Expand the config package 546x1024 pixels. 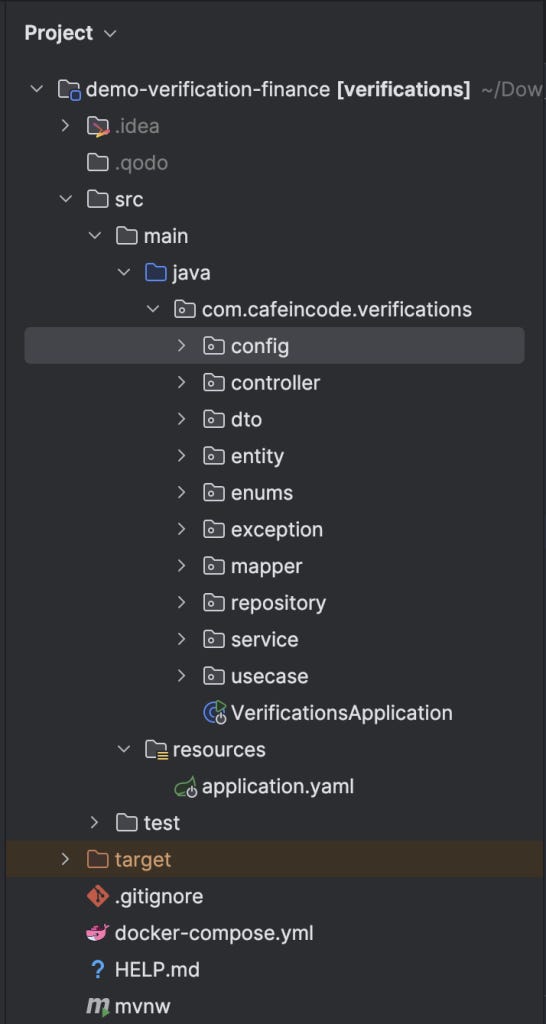[x=182, y=345]
